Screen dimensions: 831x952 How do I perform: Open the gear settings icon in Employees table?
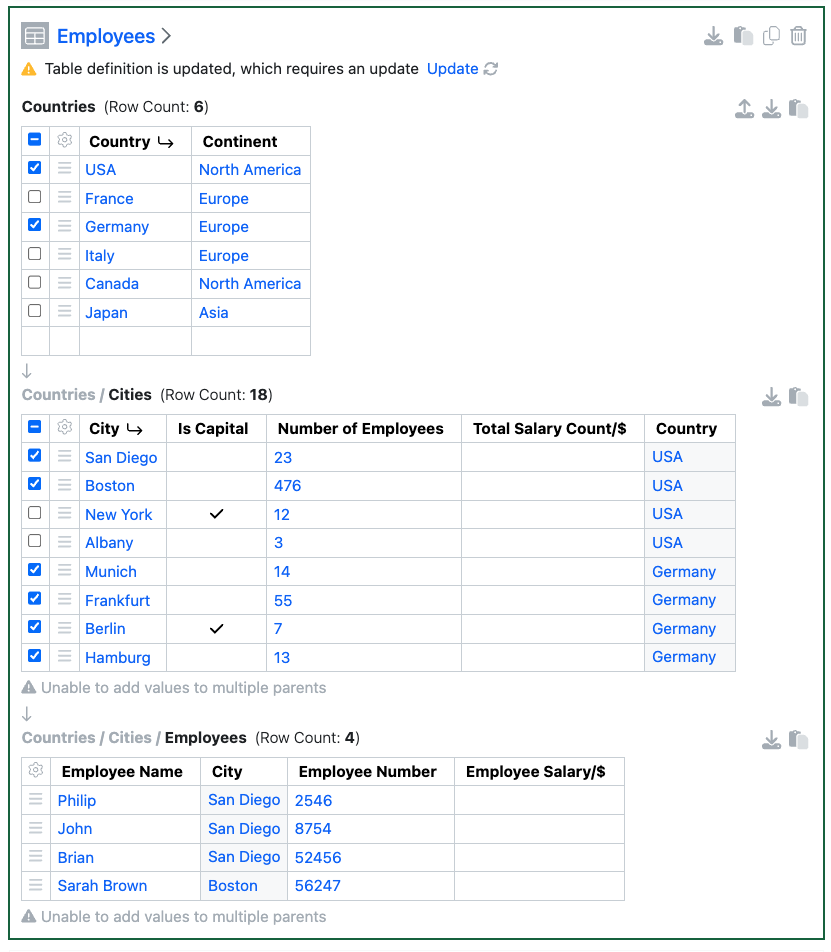pos(36,771)
